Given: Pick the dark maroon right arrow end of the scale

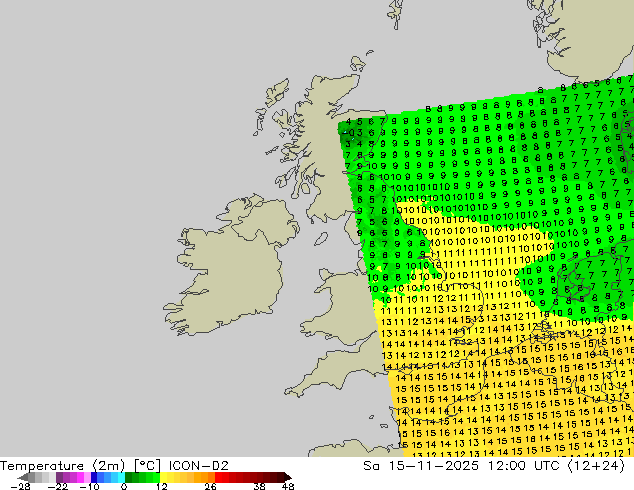Looking at the screenshot, I should point(288,477).
